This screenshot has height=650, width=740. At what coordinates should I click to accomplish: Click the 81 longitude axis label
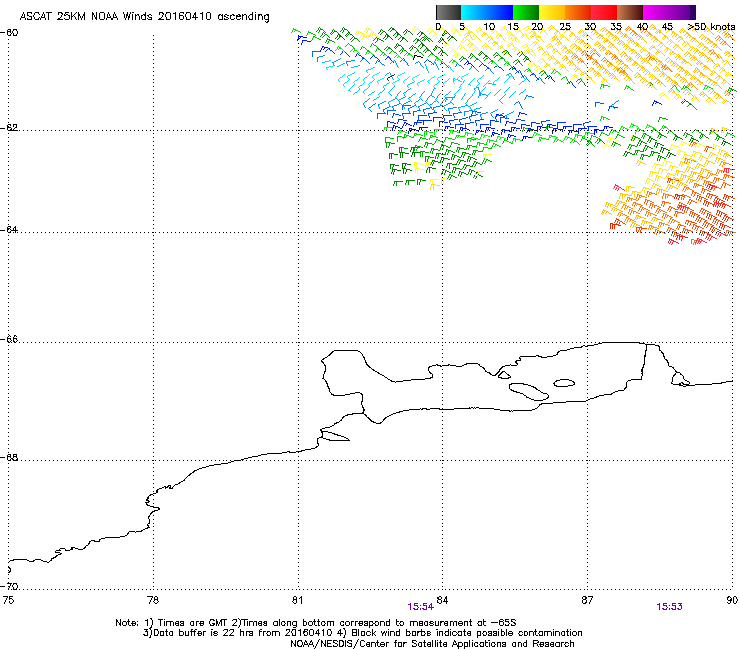pos(297,600)
